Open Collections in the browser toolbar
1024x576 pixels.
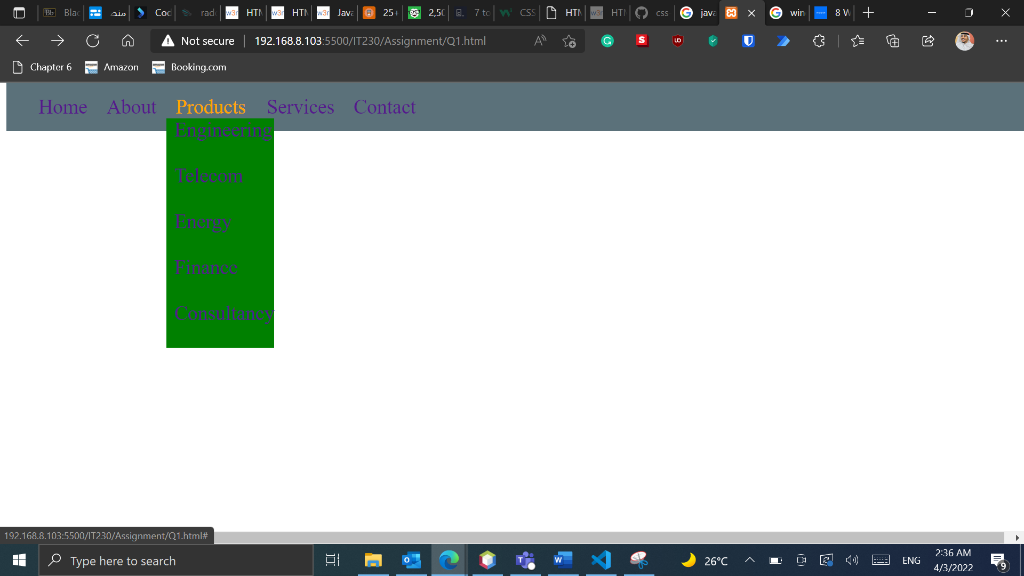coord(892,41)
